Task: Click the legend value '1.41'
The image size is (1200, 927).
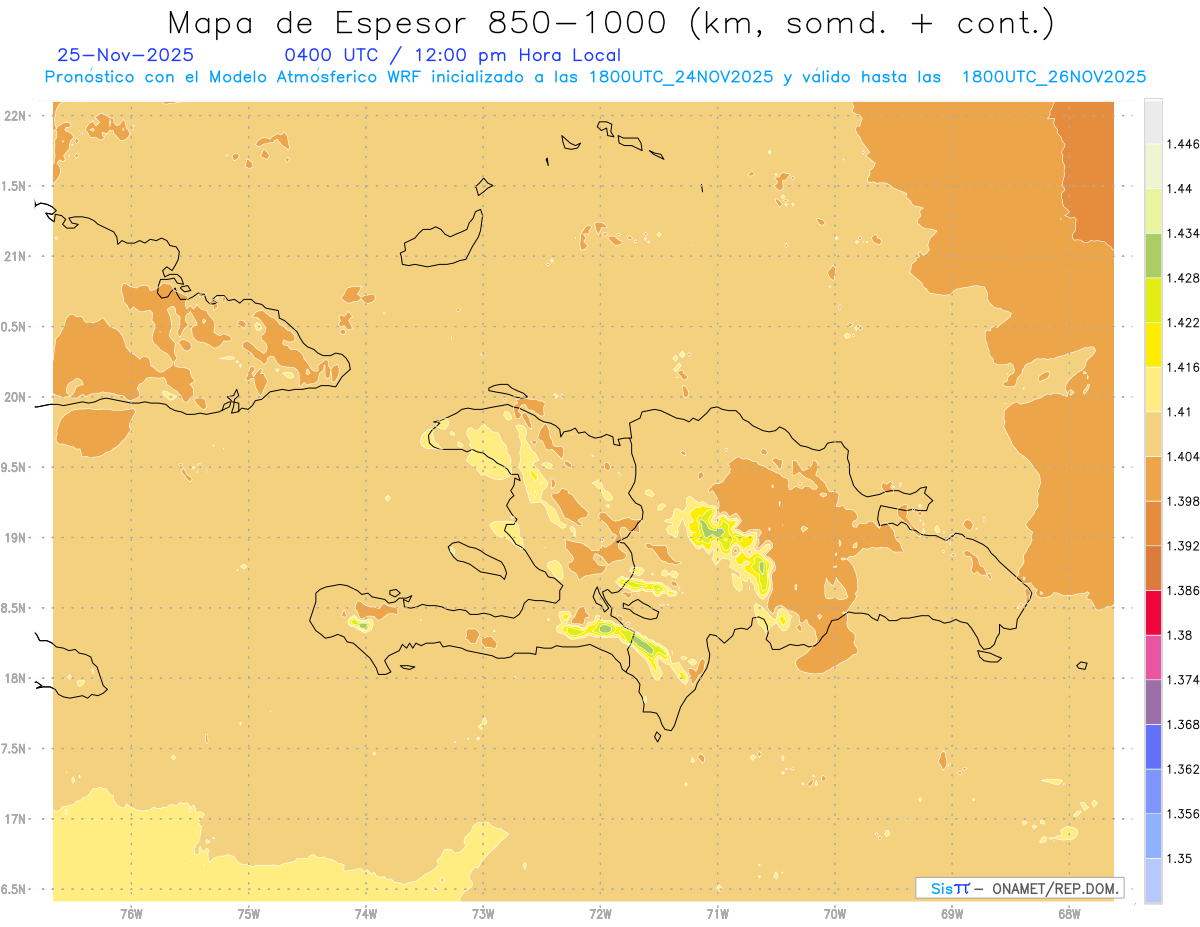Action: point(1180,412)
